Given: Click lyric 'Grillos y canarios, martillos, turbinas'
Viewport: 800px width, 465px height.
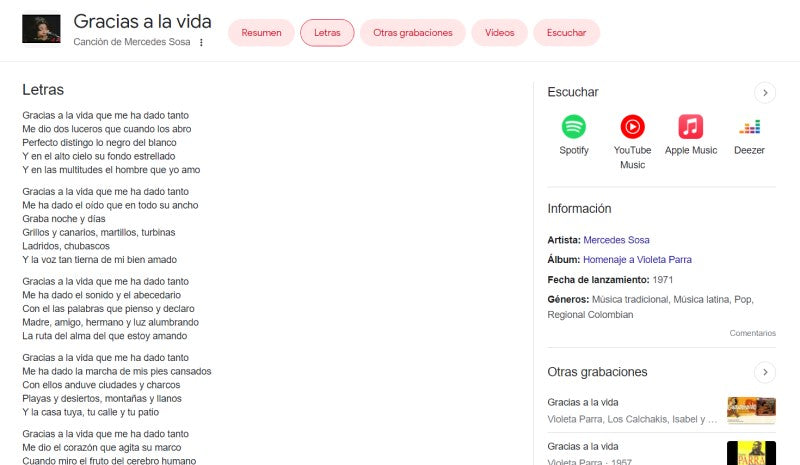Looking at the screenshot, I should (x=99, y=233).
